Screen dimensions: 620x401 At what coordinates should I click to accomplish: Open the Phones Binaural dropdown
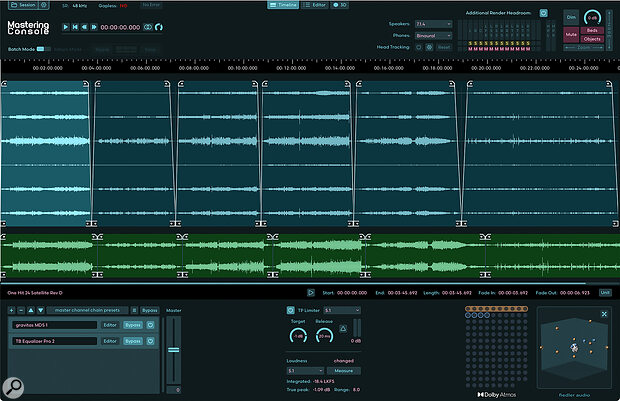[x=433, y=36]
